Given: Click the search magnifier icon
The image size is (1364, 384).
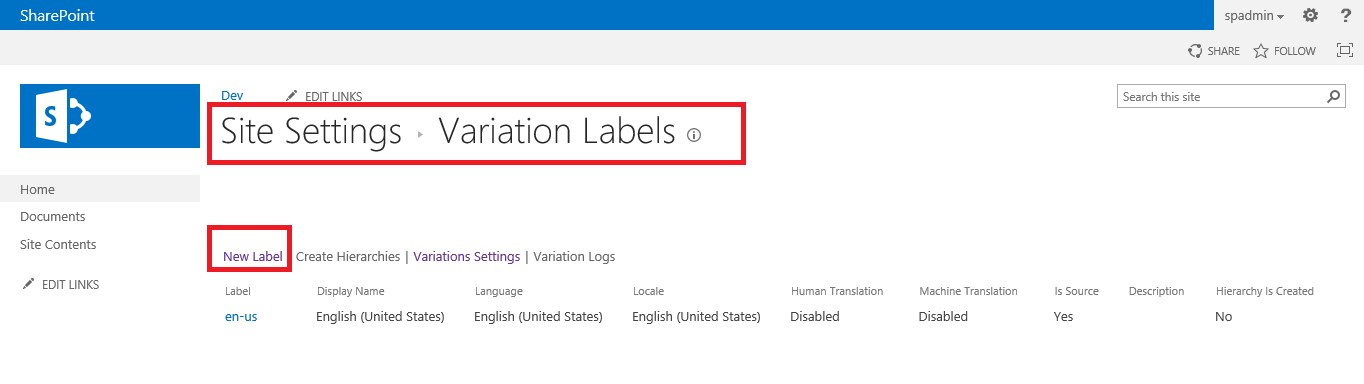Looking at the screenshot, I should click(1335, 97).
